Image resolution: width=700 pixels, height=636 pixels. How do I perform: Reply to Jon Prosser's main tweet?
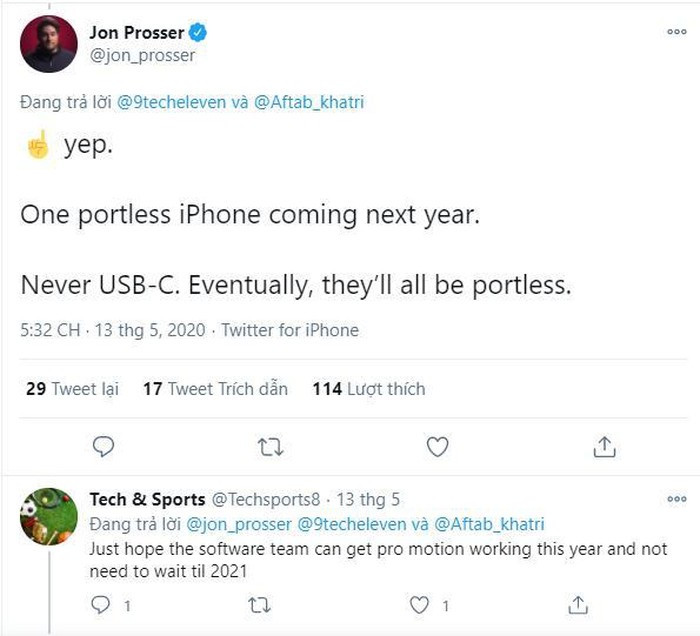pos(103,447)
